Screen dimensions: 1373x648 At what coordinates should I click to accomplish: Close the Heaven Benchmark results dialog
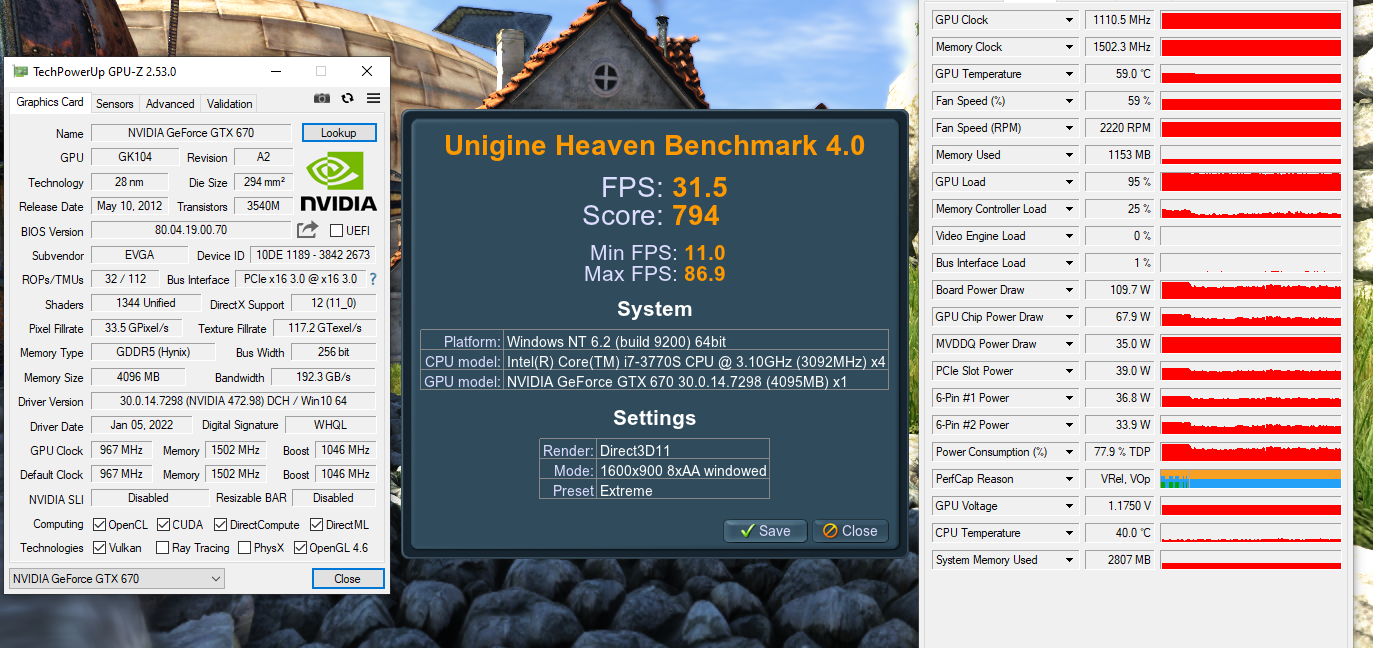point(849,531)
